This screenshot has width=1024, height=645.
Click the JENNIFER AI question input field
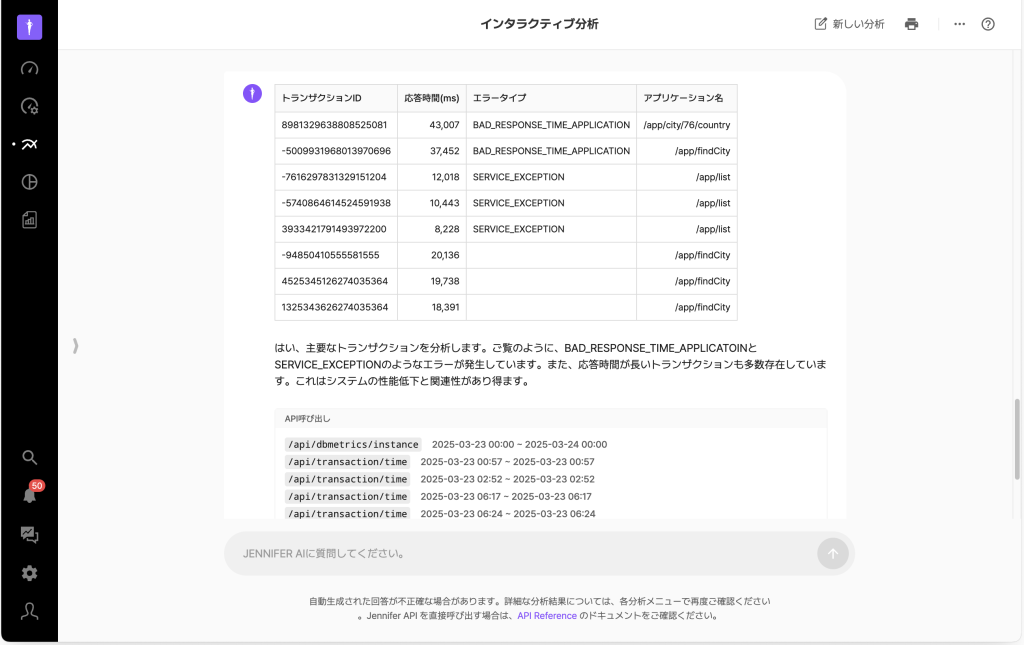click(520, 553)
